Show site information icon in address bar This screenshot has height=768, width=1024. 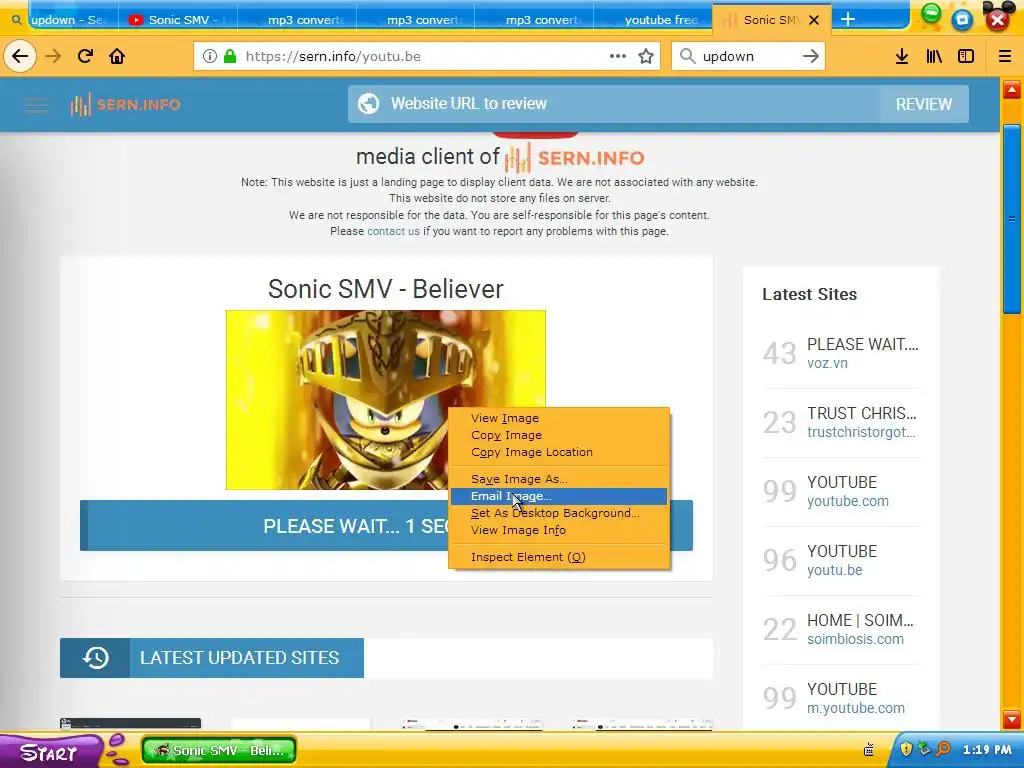(x=210, y=56)
